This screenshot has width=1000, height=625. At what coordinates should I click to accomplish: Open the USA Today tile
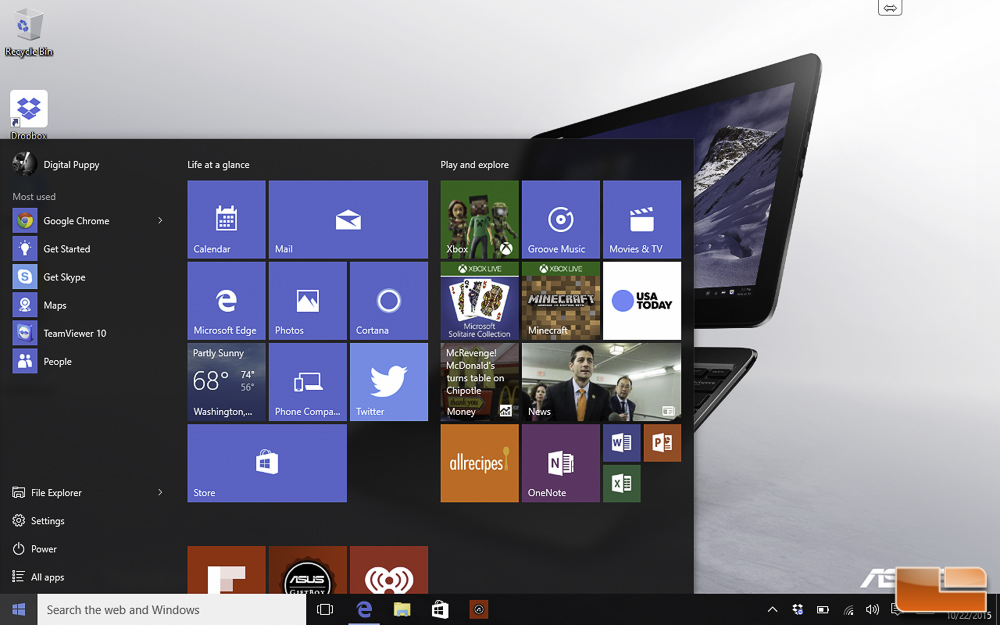coord(642,300)
